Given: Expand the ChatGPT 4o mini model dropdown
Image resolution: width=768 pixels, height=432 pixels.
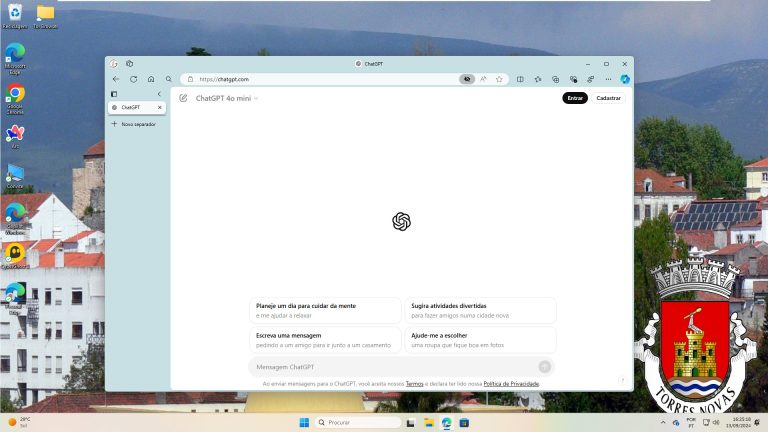Looking at the screenshot, I should [x=227, y=98].
